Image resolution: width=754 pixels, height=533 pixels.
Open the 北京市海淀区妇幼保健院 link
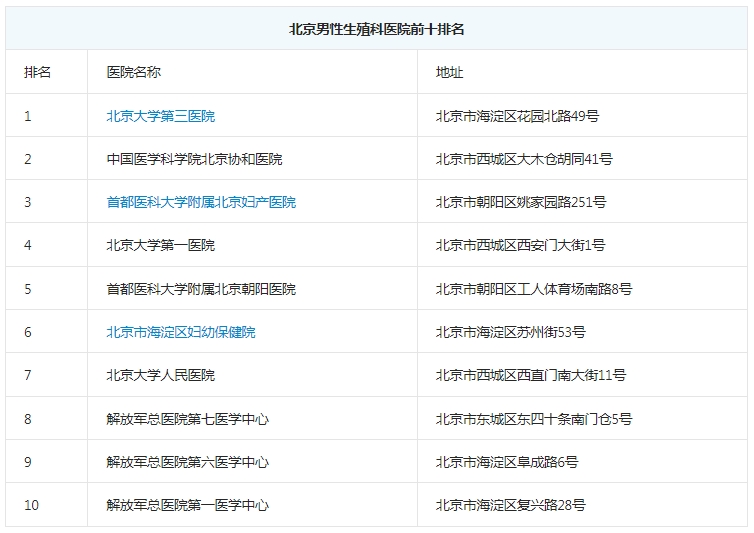coord(181,332)
